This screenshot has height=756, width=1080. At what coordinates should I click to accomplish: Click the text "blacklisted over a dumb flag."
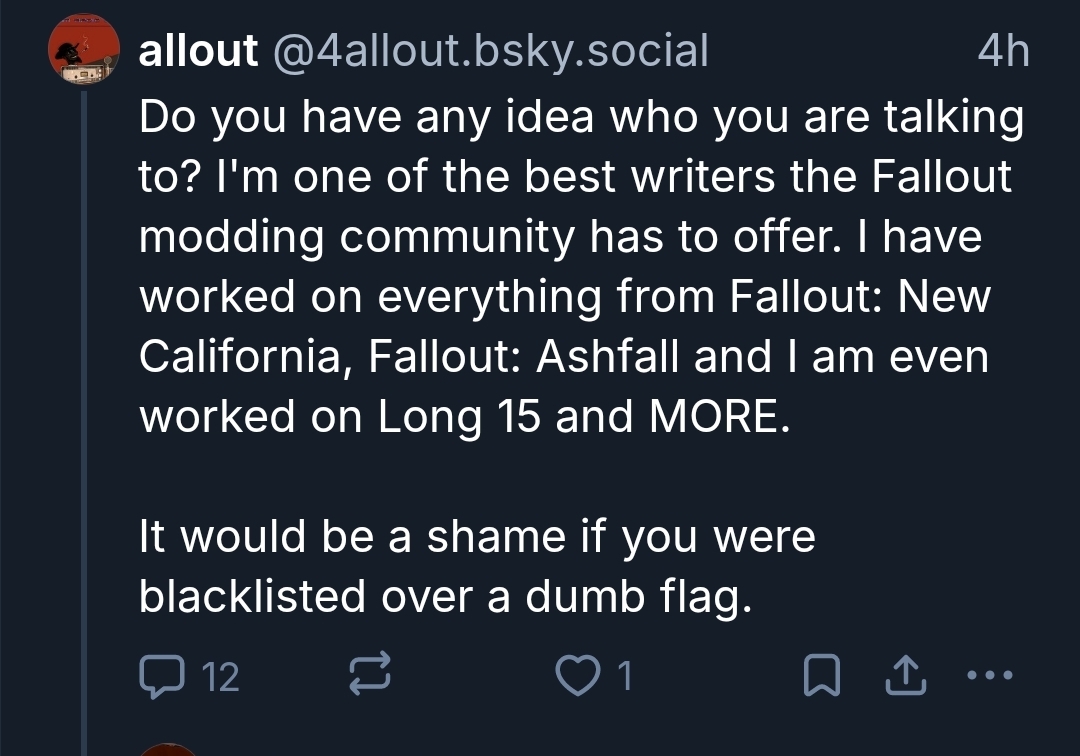[444, 597]
